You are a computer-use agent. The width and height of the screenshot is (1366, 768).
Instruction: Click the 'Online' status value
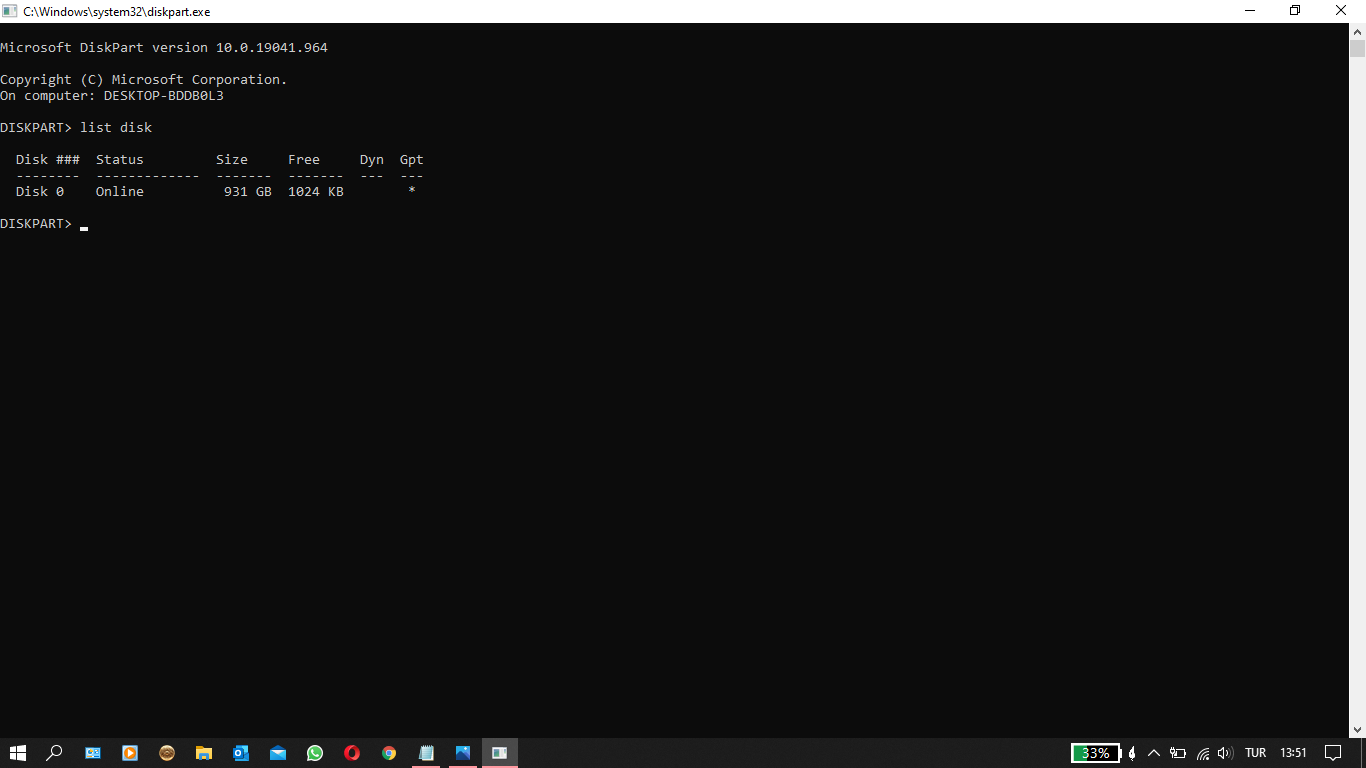click(120, 192)
